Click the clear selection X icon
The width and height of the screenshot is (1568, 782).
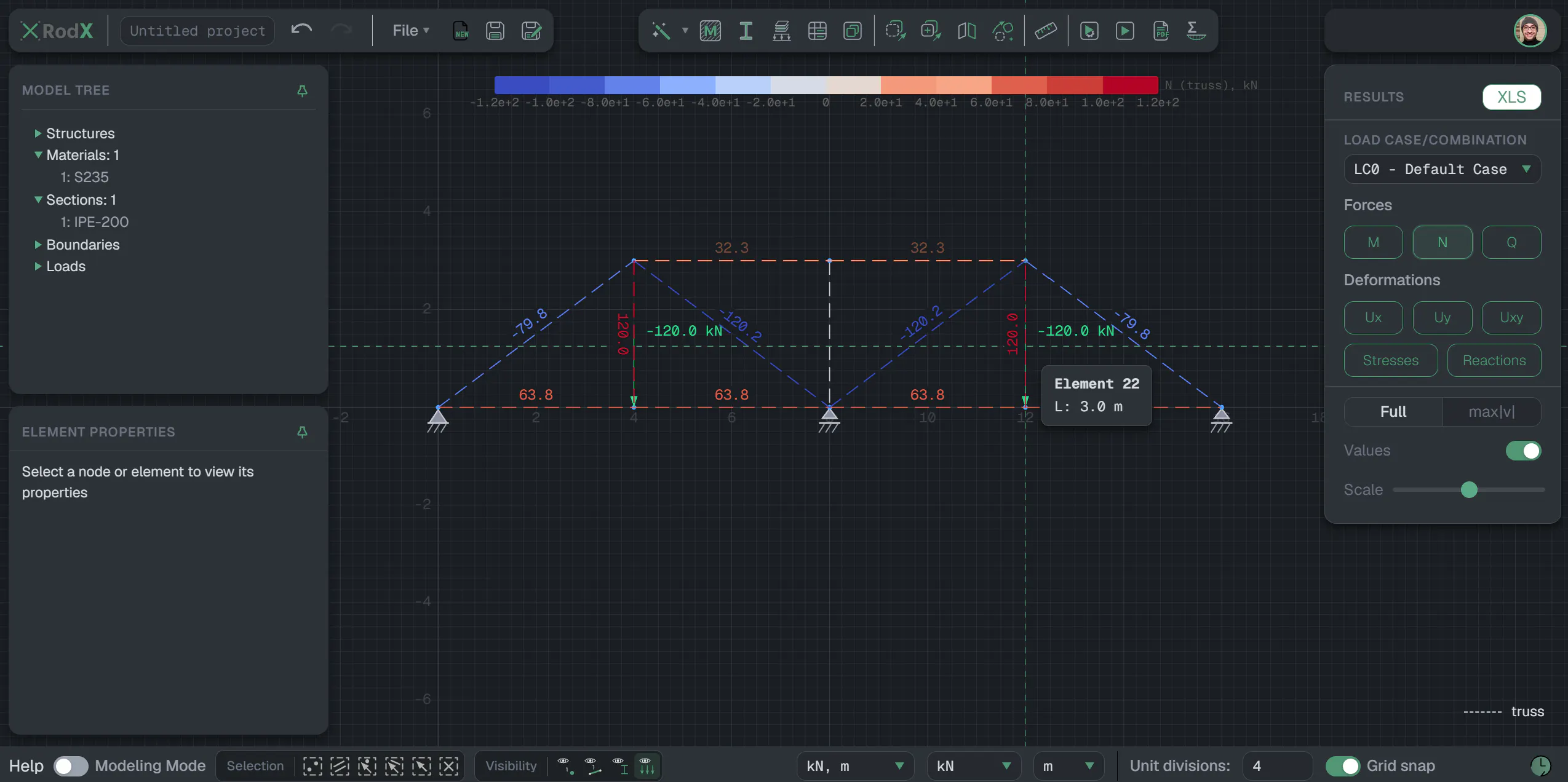coord(449,766)
